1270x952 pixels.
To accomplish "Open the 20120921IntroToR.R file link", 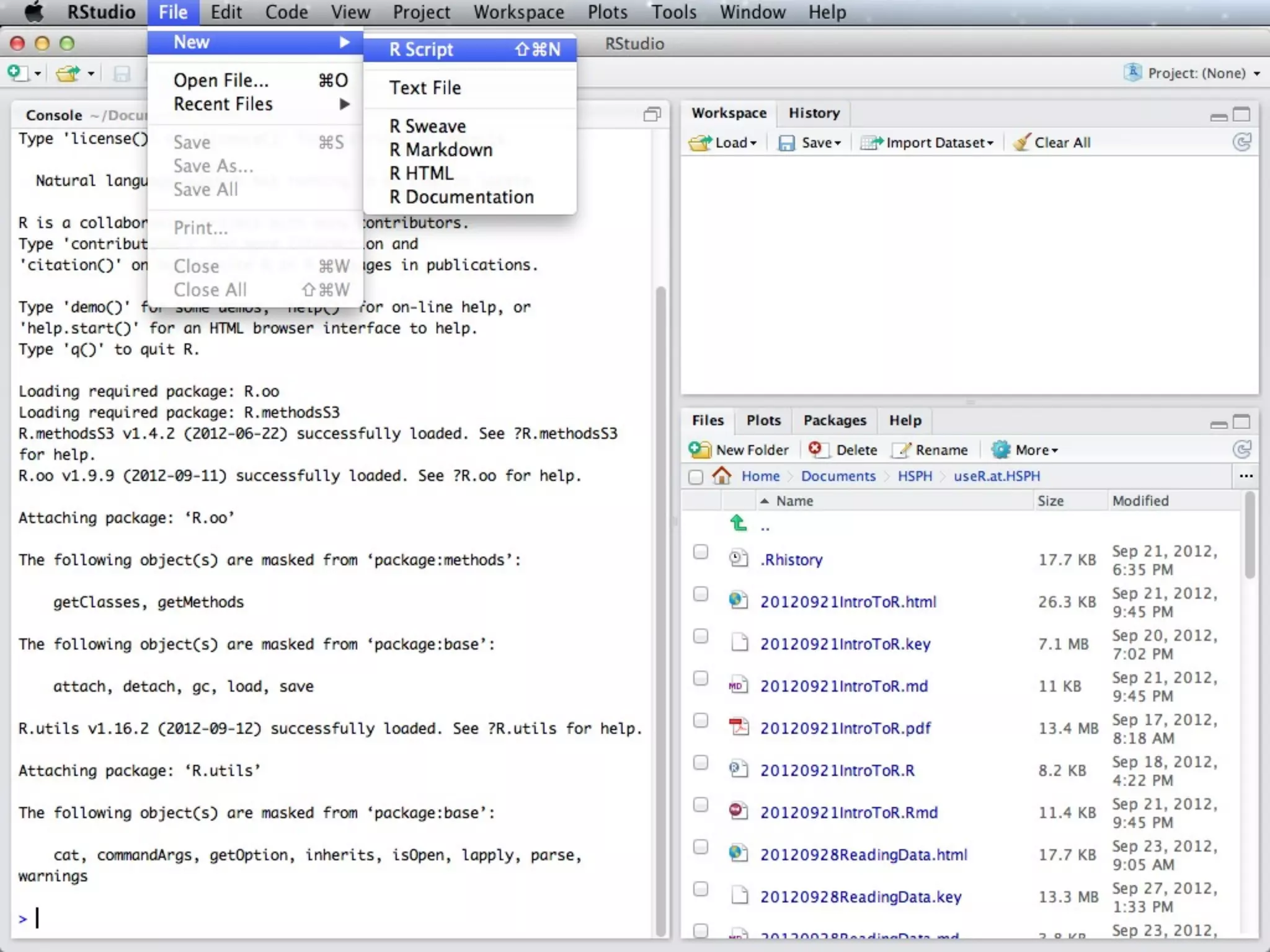I will coord(837,770).
